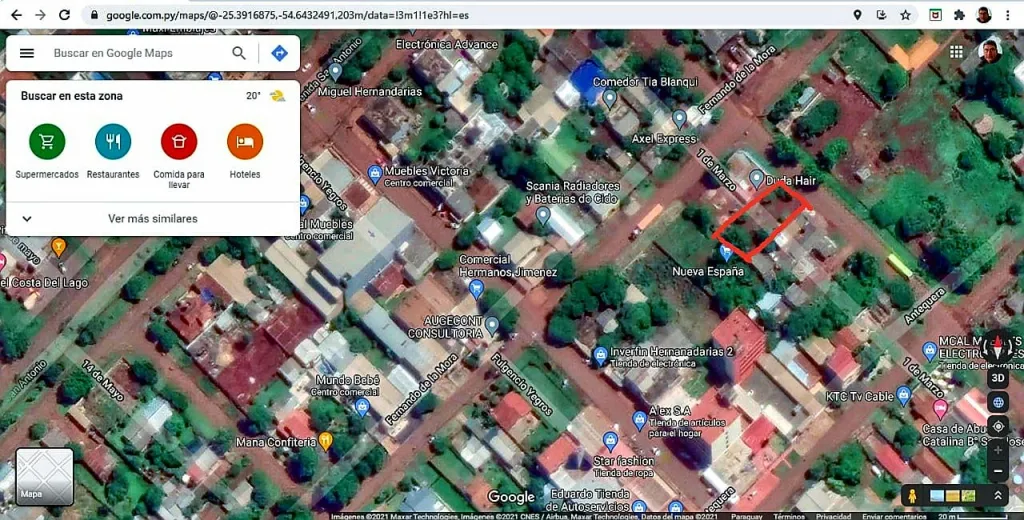This screenshot has height=520, width=1024.
Task: Bookmark this page with the star
Action: point(906,15)
